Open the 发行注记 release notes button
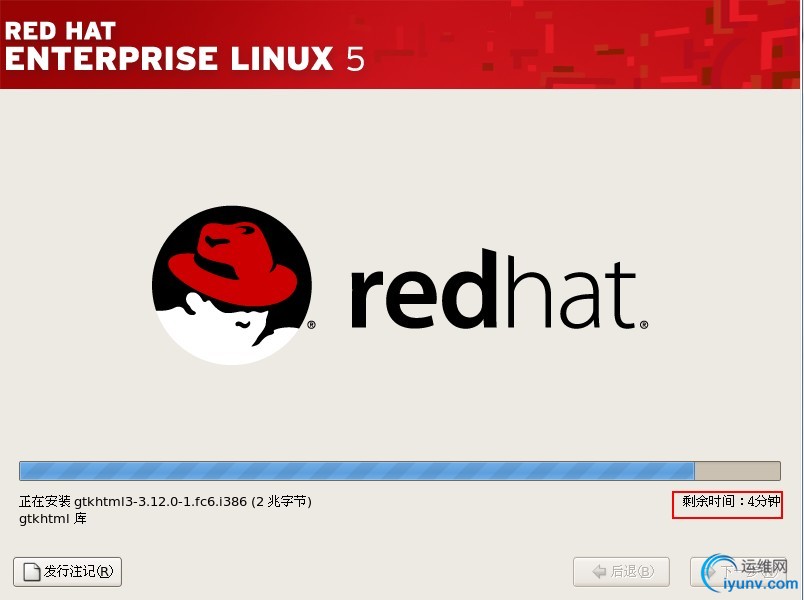 tap(67, 571)
